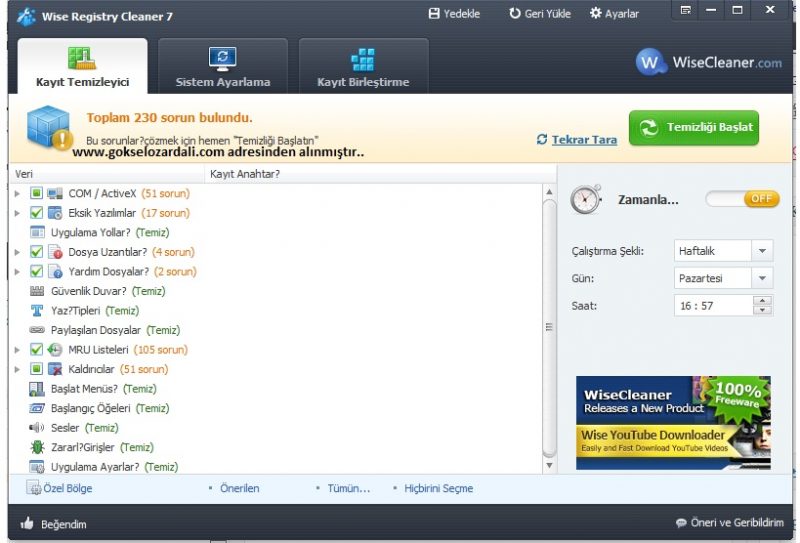Increase the Saat time with up arrow
Image resolution: width=800 pixels, height=543 pixels.
point(762,301)
